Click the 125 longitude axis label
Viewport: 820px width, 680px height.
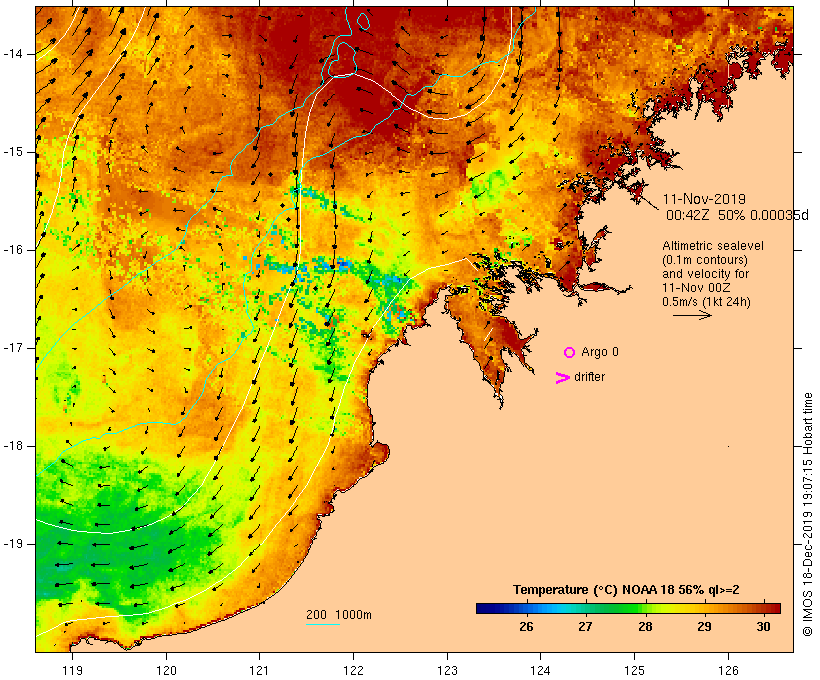(x=634, y=670)
